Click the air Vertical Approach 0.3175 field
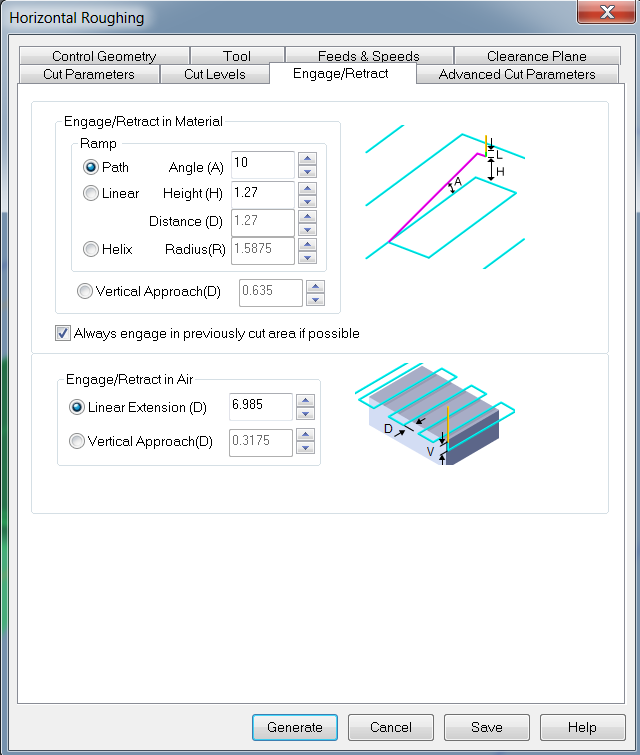The image size is (640, 755). pos(261,443)
